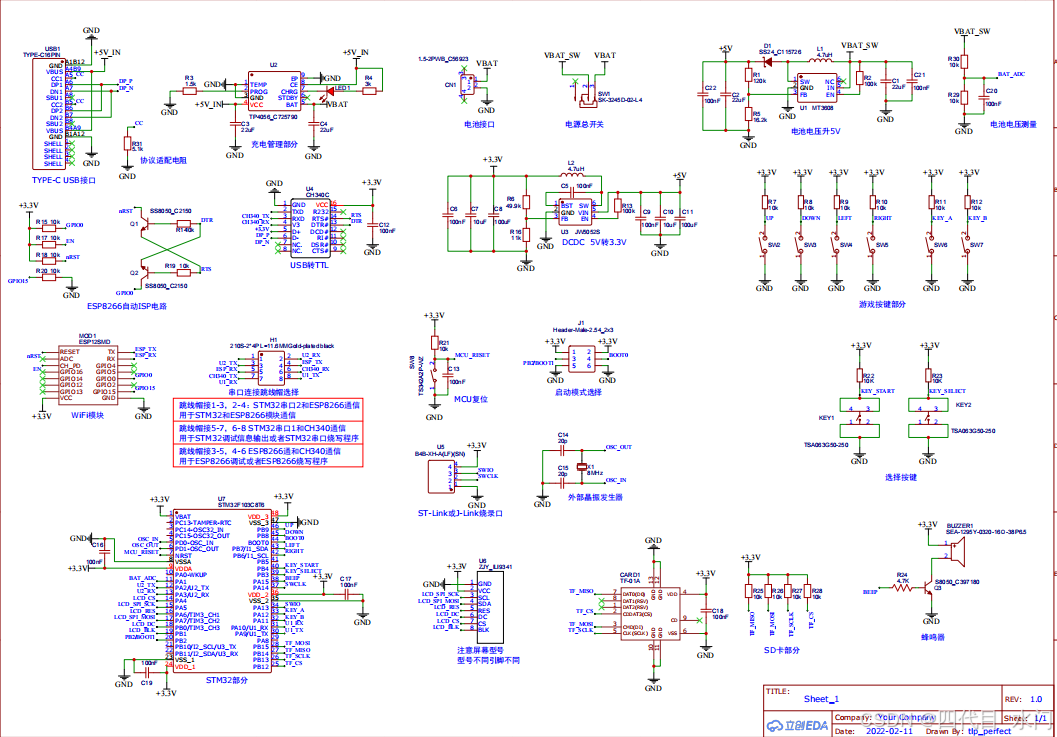Select the X1 8MHz crystal symbol

[x=582, y=467]
